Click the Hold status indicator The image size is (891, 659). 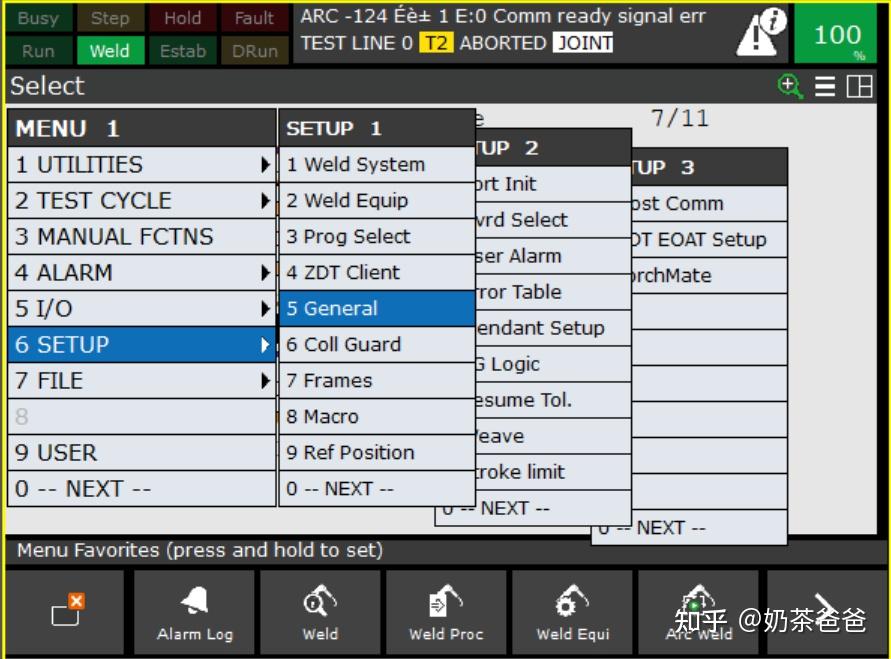coord(182,19)
